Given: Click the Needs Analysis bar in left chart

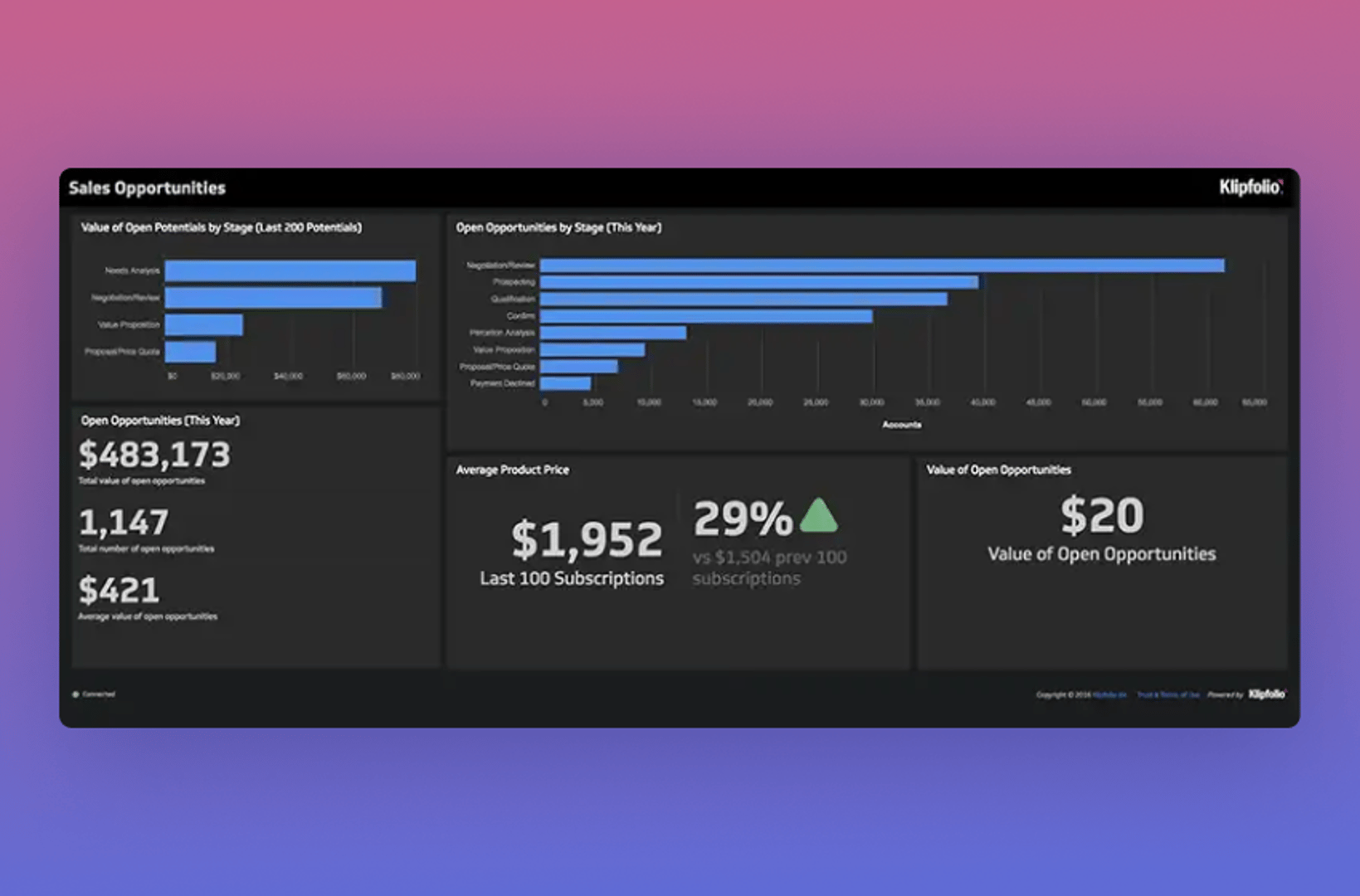Looking at the screenshot, I should click(290, 270).
